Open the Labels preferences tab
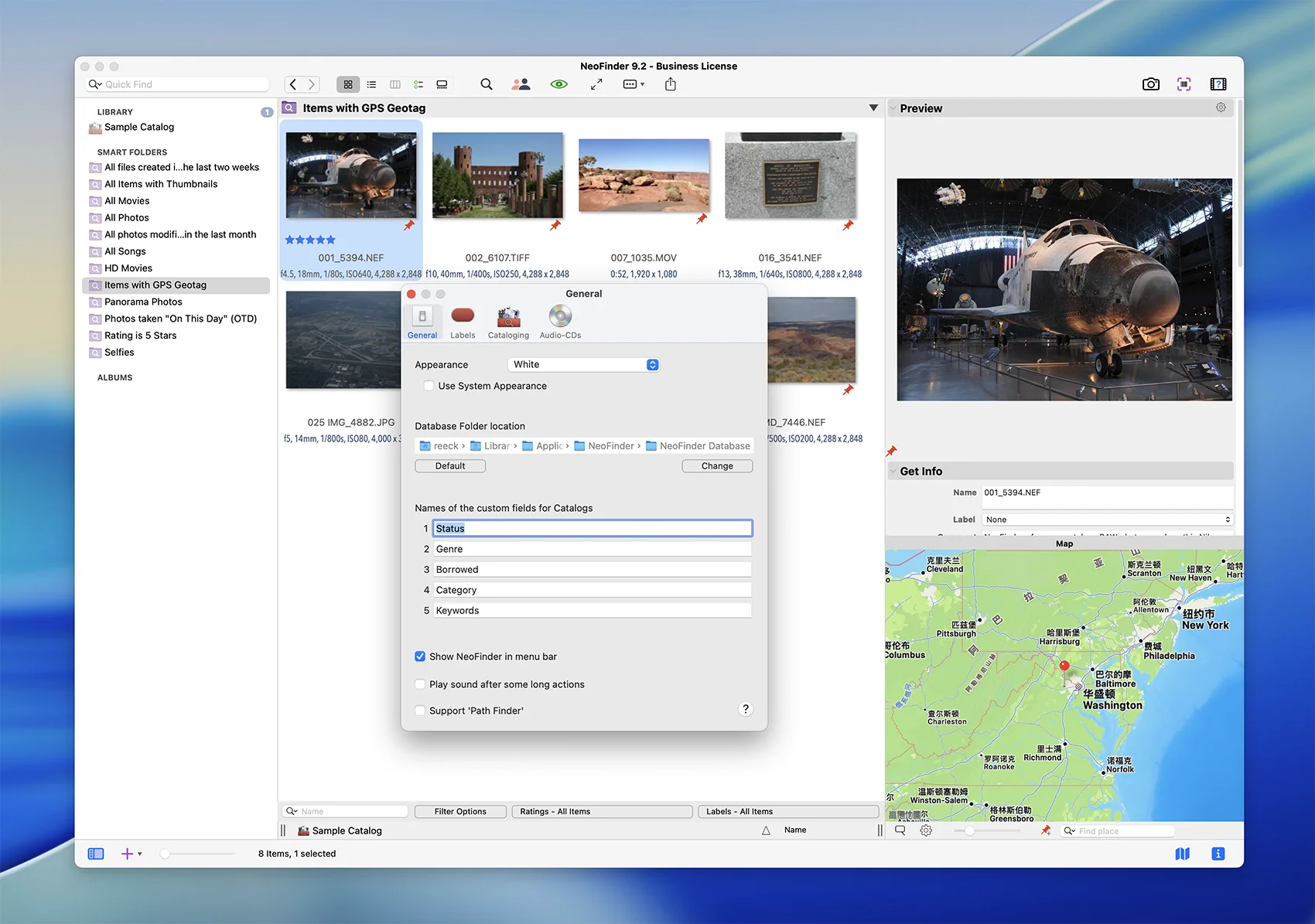 [463, 322]
